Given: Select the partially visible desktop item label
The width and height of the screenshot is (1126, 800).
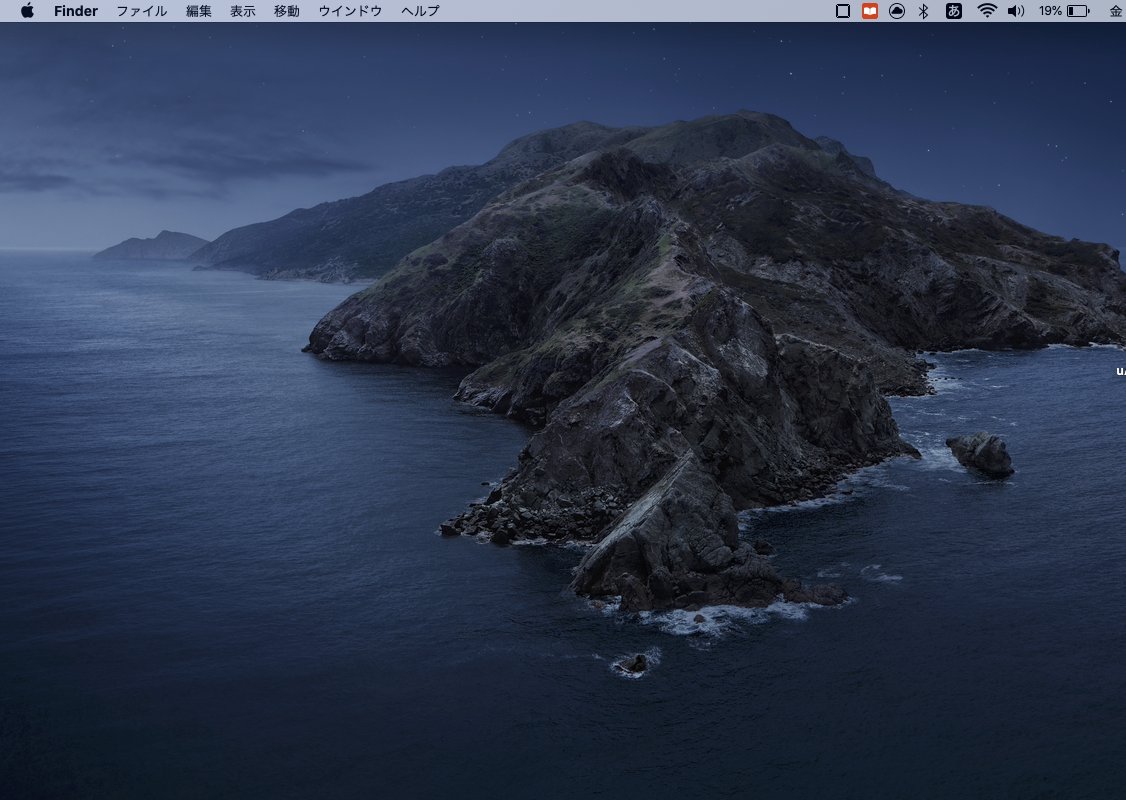Looking at the screenshot, I should coord(1120,372).
